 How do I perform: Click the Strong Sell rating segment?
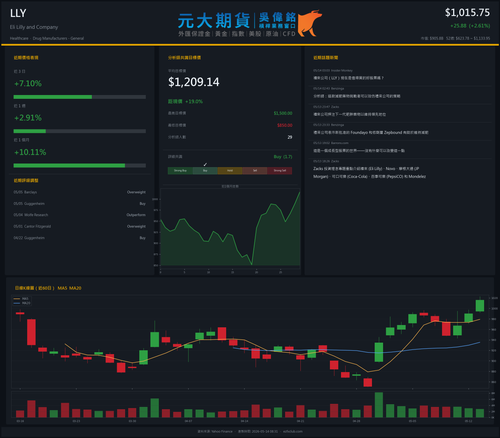pyautogui.click(x=280, y=171)
